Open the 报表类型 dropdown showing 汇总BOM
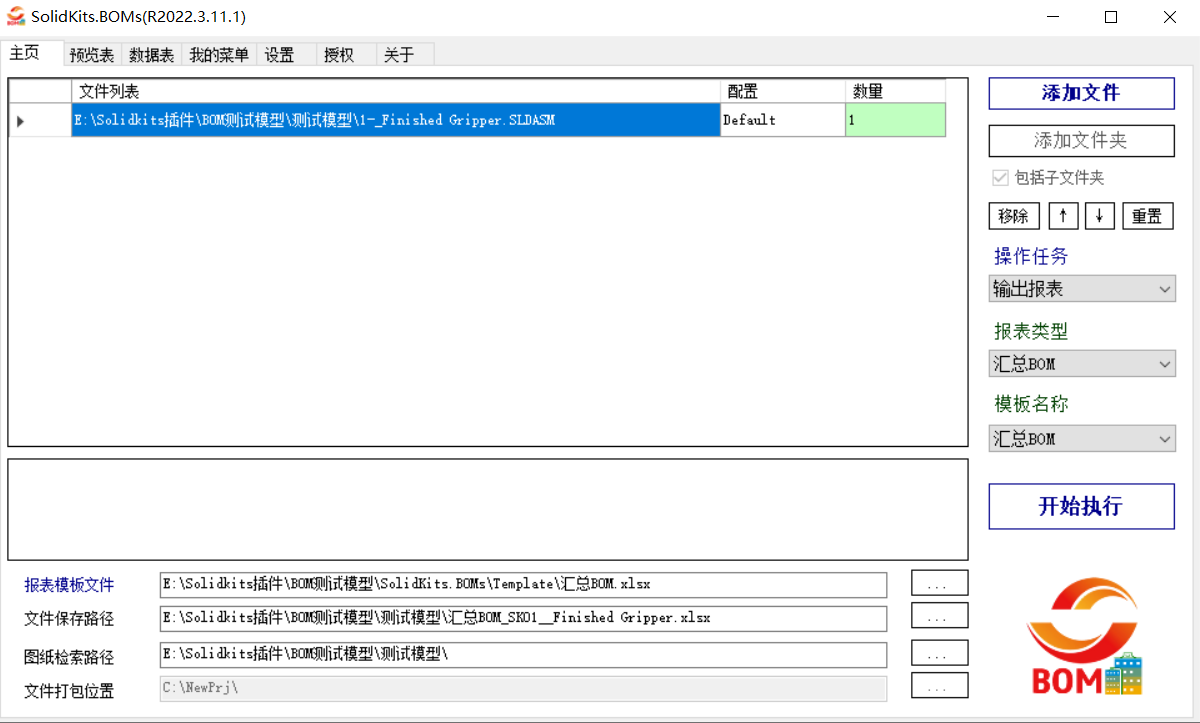 point(1081,363)
